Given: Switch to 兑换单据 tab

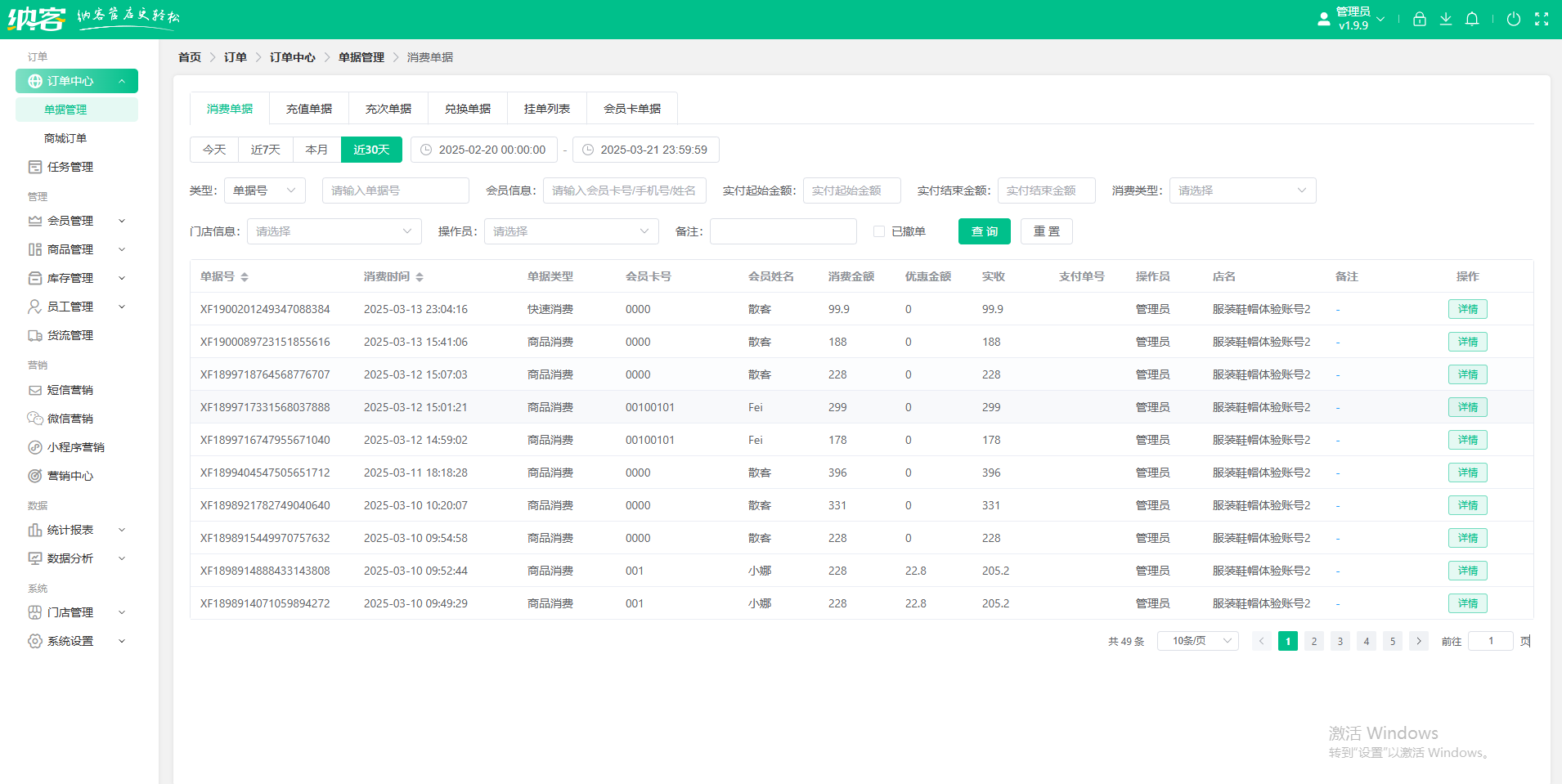Looking at the screenshot, I should tap(468, 109).
